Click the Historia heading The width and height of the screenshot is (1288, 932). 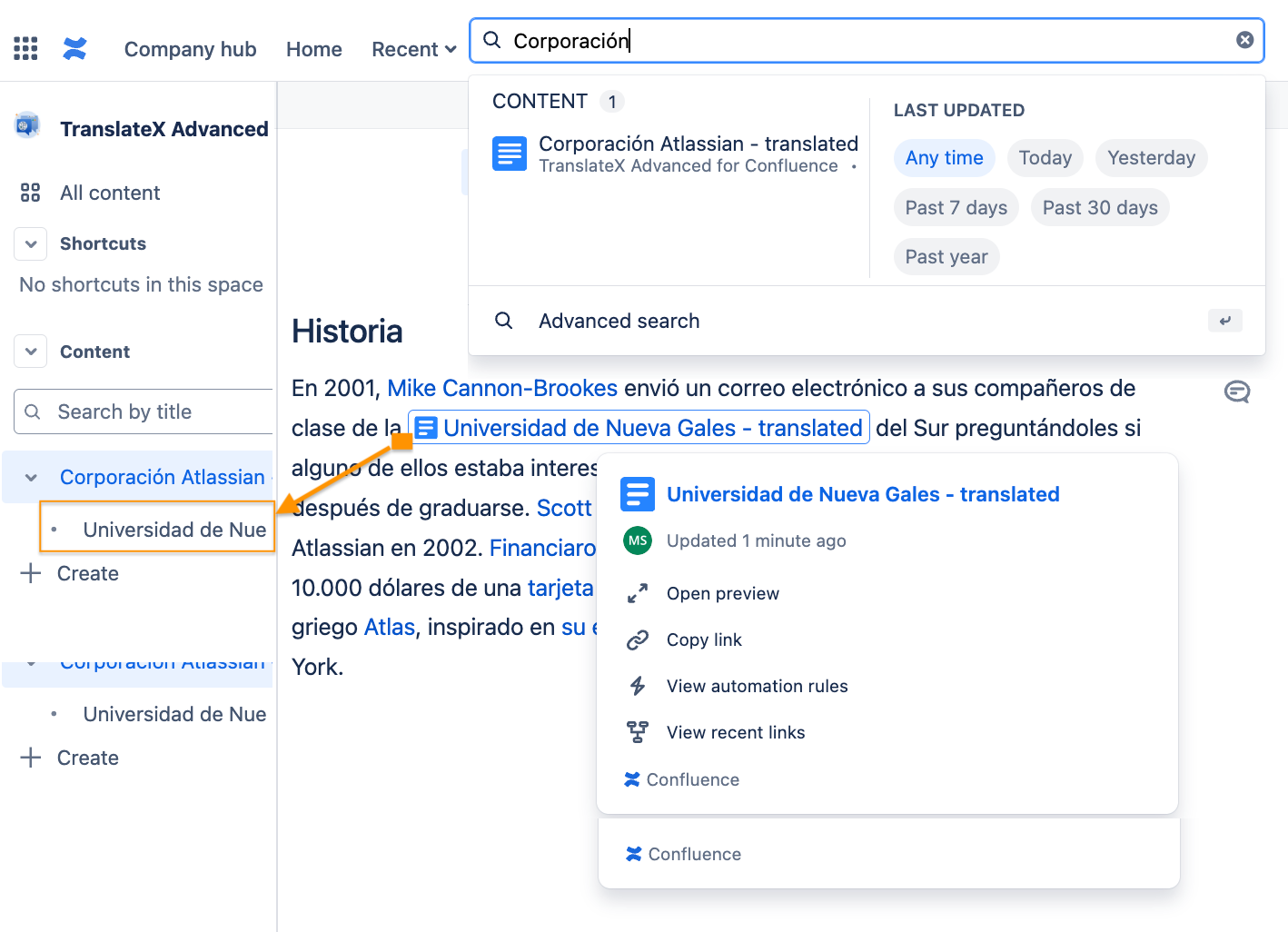pyautogui.click(x=347, y=332)
